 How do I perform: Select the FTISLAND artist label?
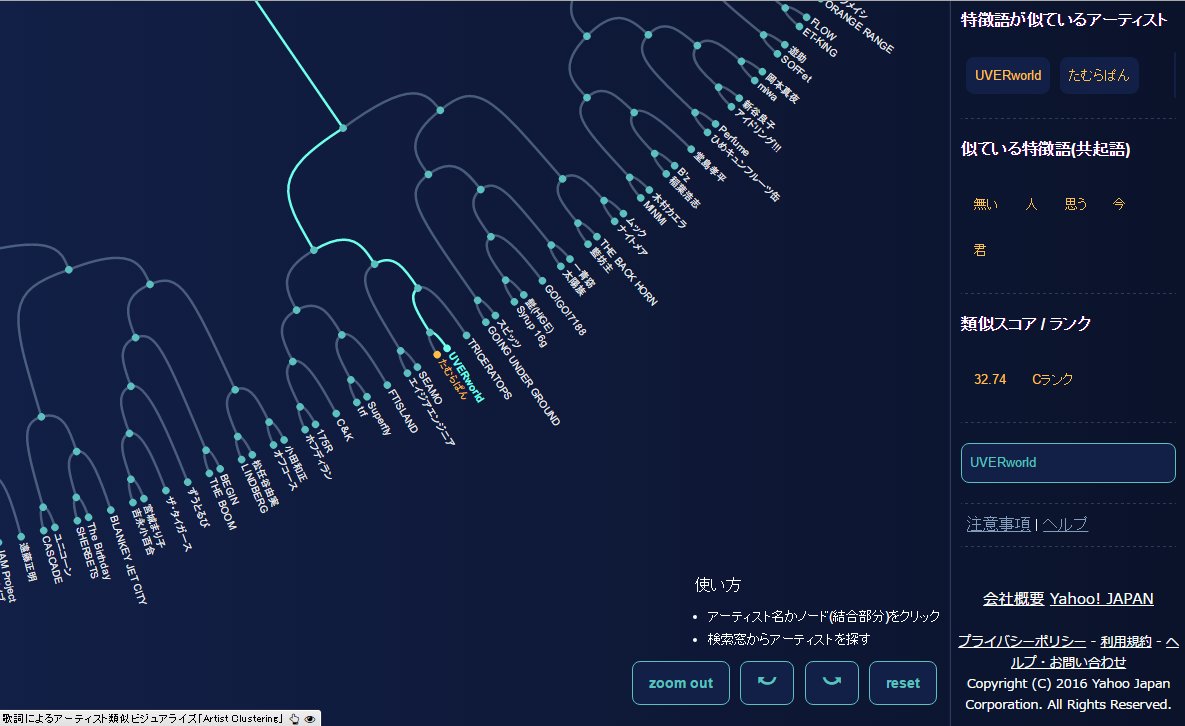pos(403,410)
